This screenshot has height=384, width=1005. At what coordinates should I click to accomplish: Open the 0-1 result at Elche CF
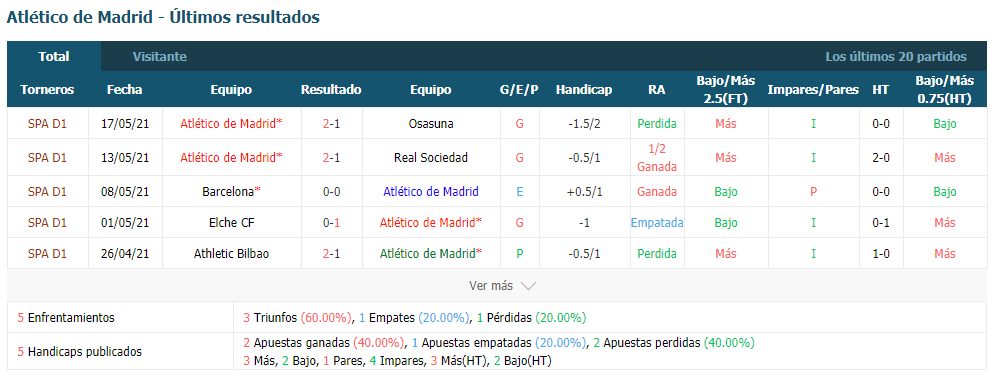331,222
